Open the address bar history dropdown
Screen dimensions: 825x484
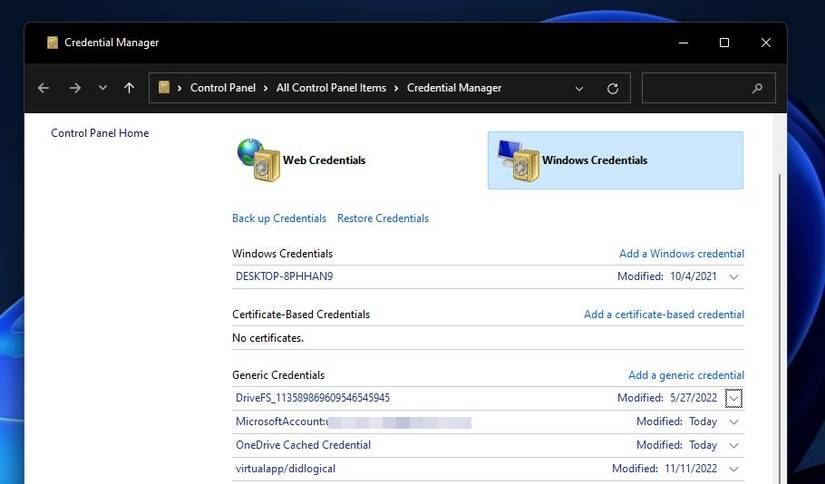click(579, 89)
